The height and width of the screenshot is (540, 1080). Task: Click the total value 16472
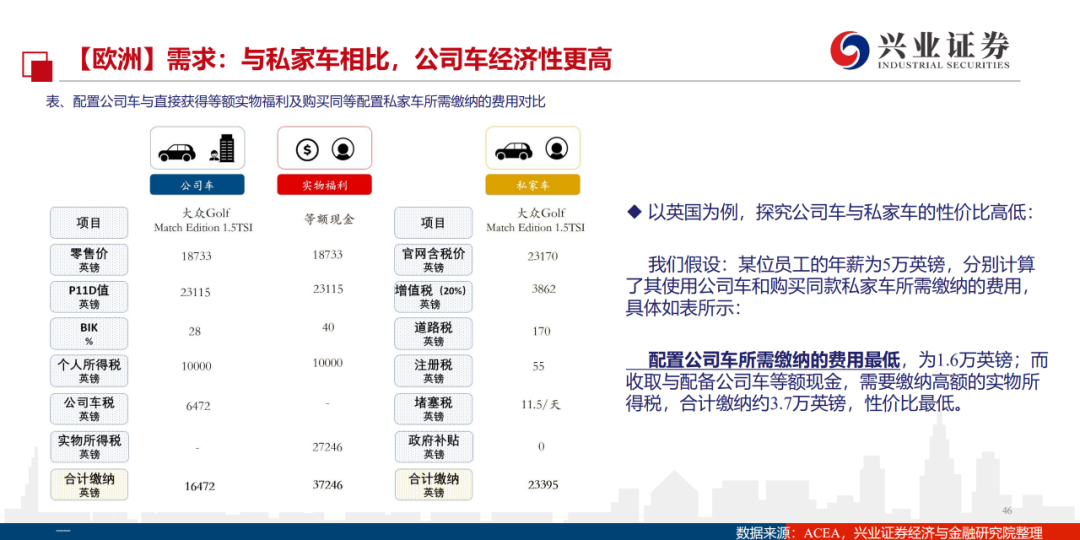click(200, 486)
